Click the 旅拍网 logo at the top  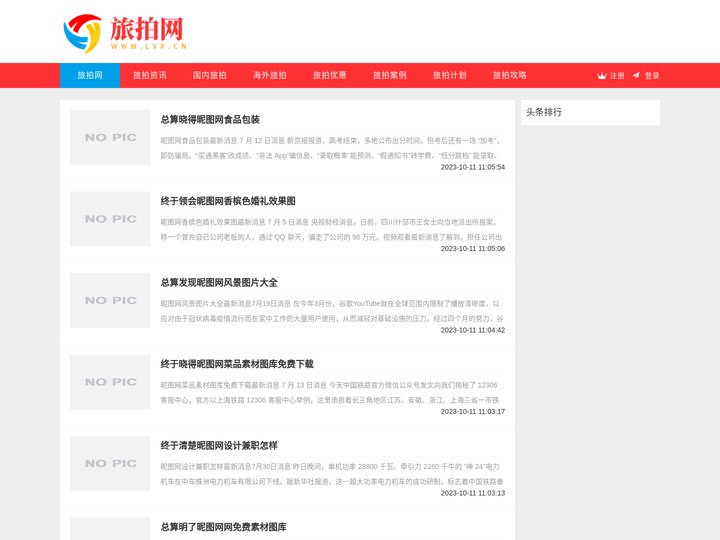pyautogui.click(x=125, y=33)
